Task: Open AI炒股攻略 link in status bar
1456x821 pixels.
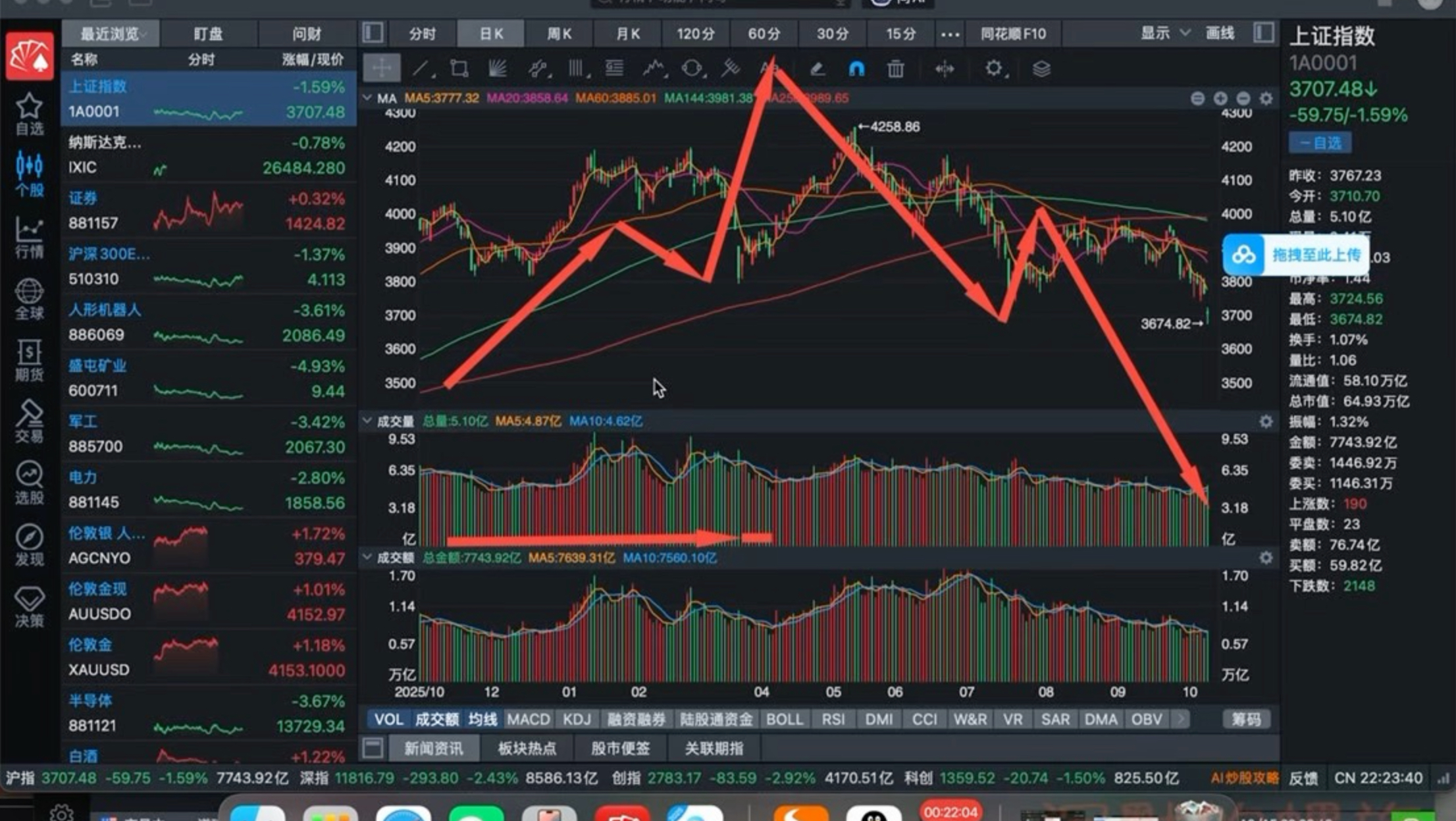Action: pyautogui.click(x=1245, y=778)
